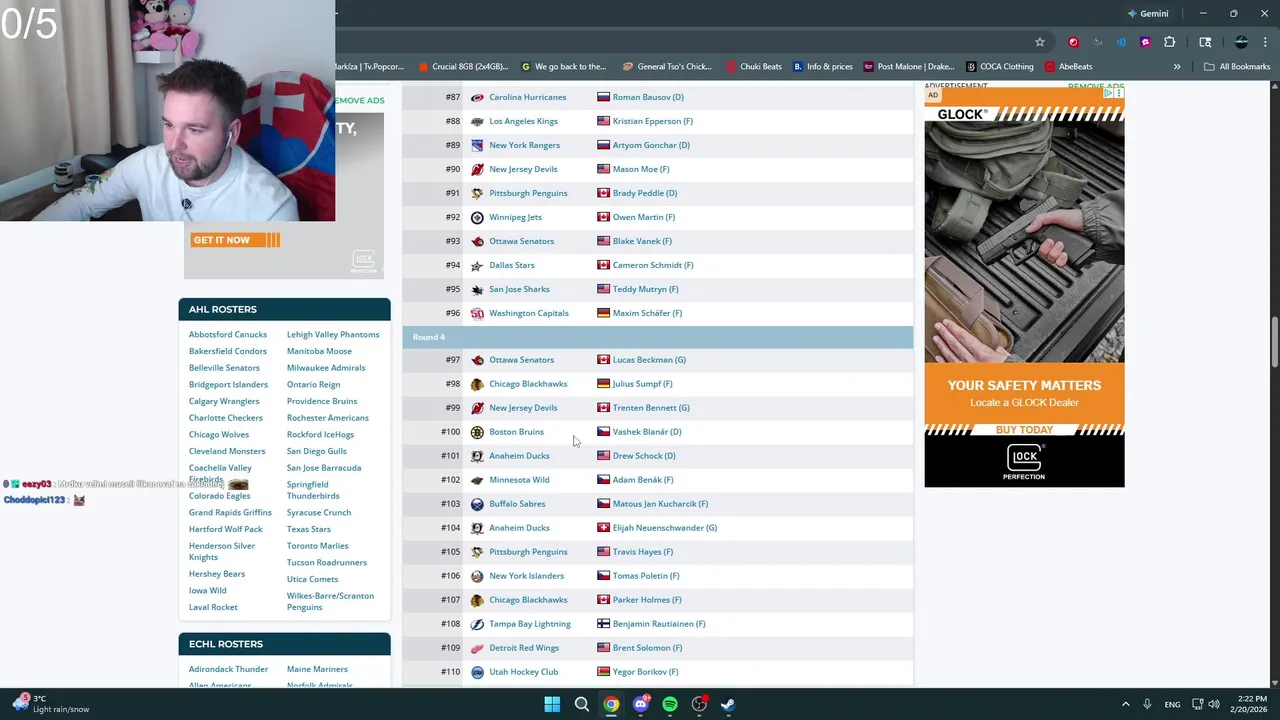The width and height of the screenshot is (1280, 720).
Task: Click BUY TODAY on the GLOCK ad
Action: [x=1024, y=430]
